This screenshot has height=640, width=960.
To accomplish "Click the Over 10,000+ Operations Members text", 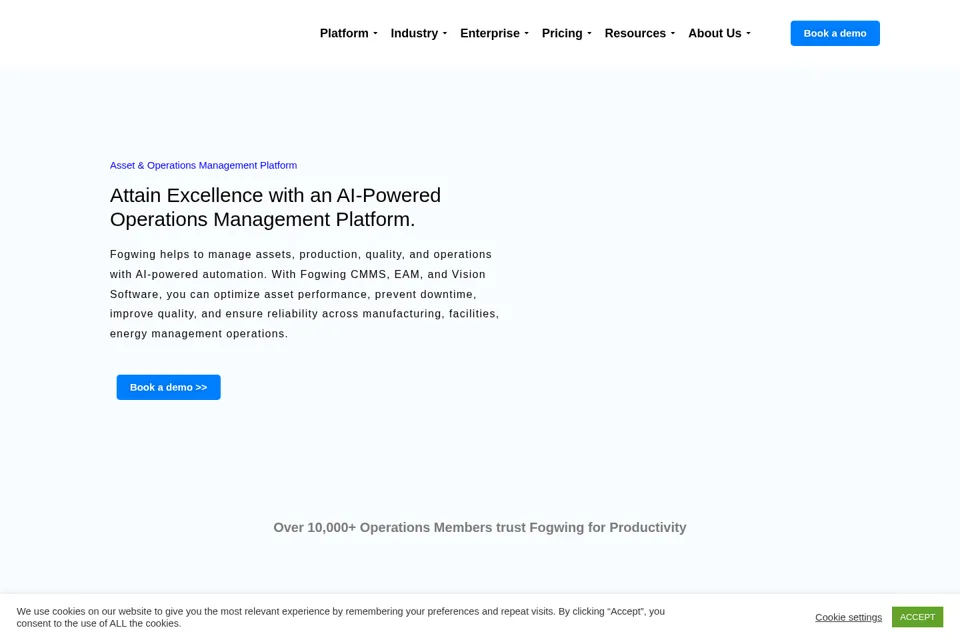I will pyautogui.click(x=479, y=527).
